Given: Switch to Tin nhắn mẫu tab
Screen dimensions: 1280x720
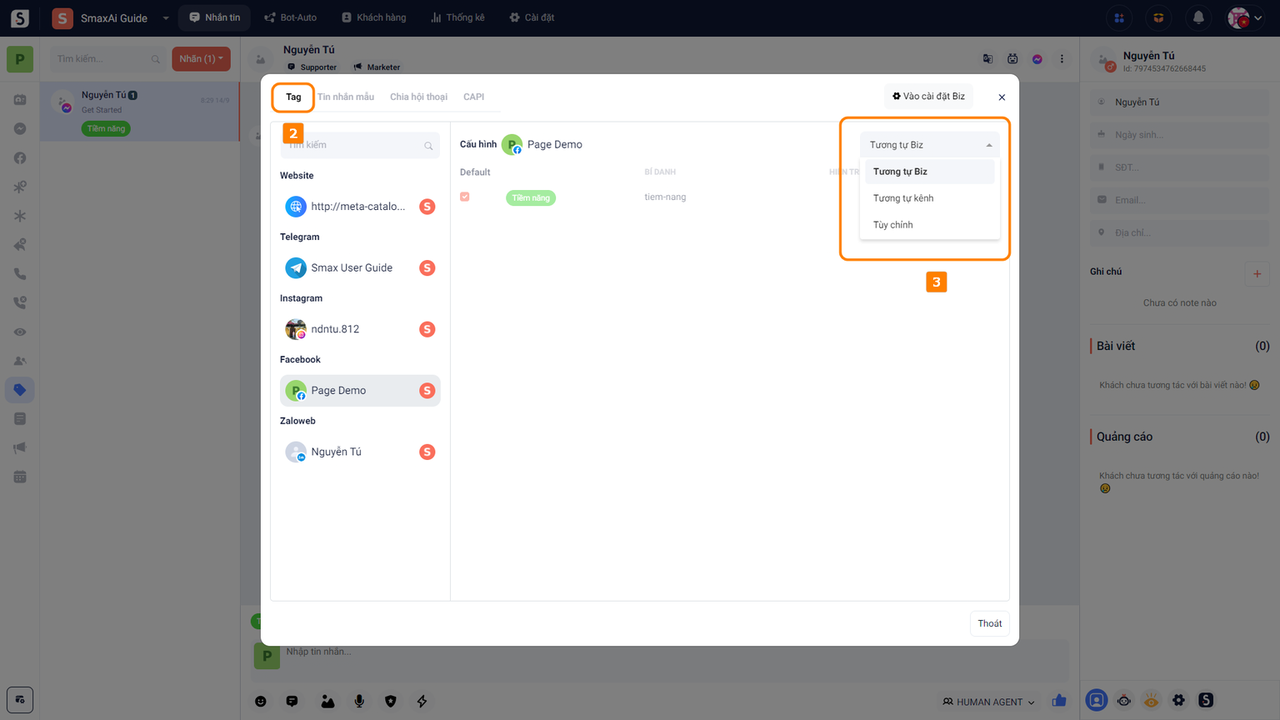Looking at the screenshot, I should 346,97.
